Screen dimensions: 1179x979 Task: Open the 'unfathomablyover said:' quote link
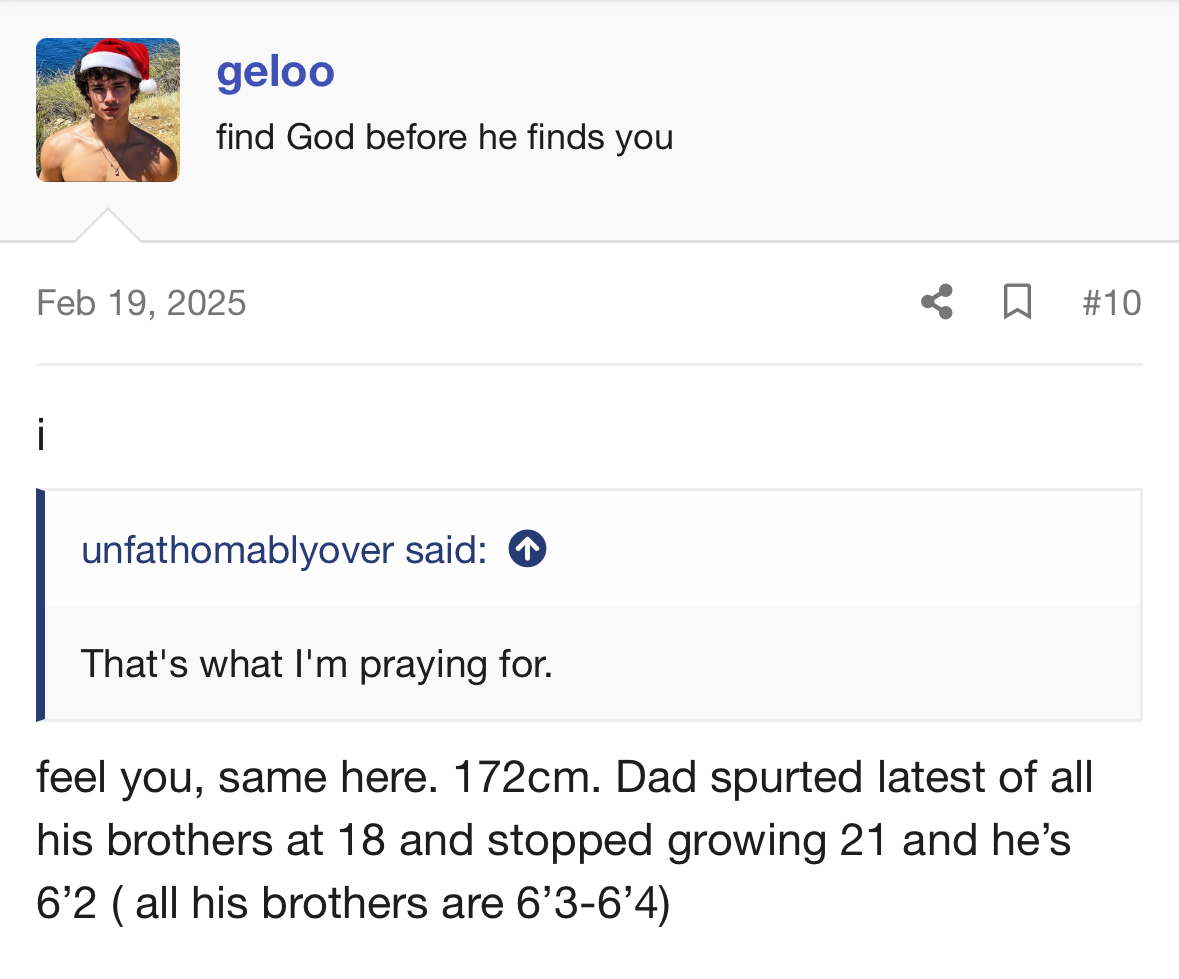click(284, 550)
